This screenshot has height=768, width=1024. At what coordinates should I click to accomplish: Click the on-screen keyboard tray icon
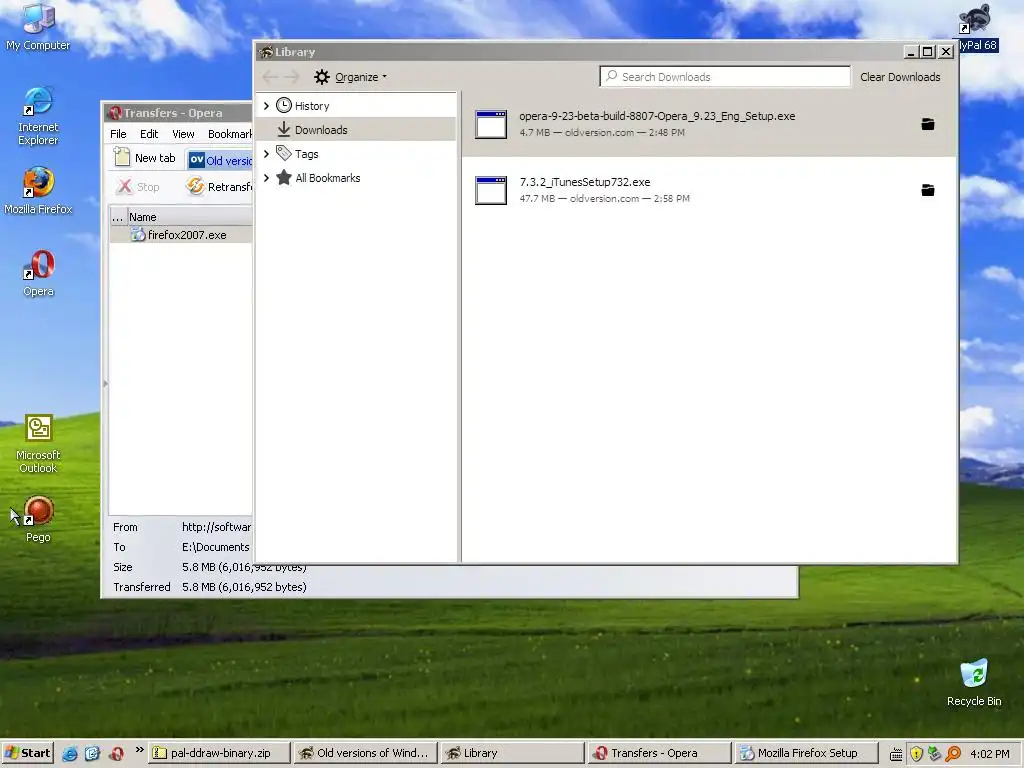click(897, 754)
